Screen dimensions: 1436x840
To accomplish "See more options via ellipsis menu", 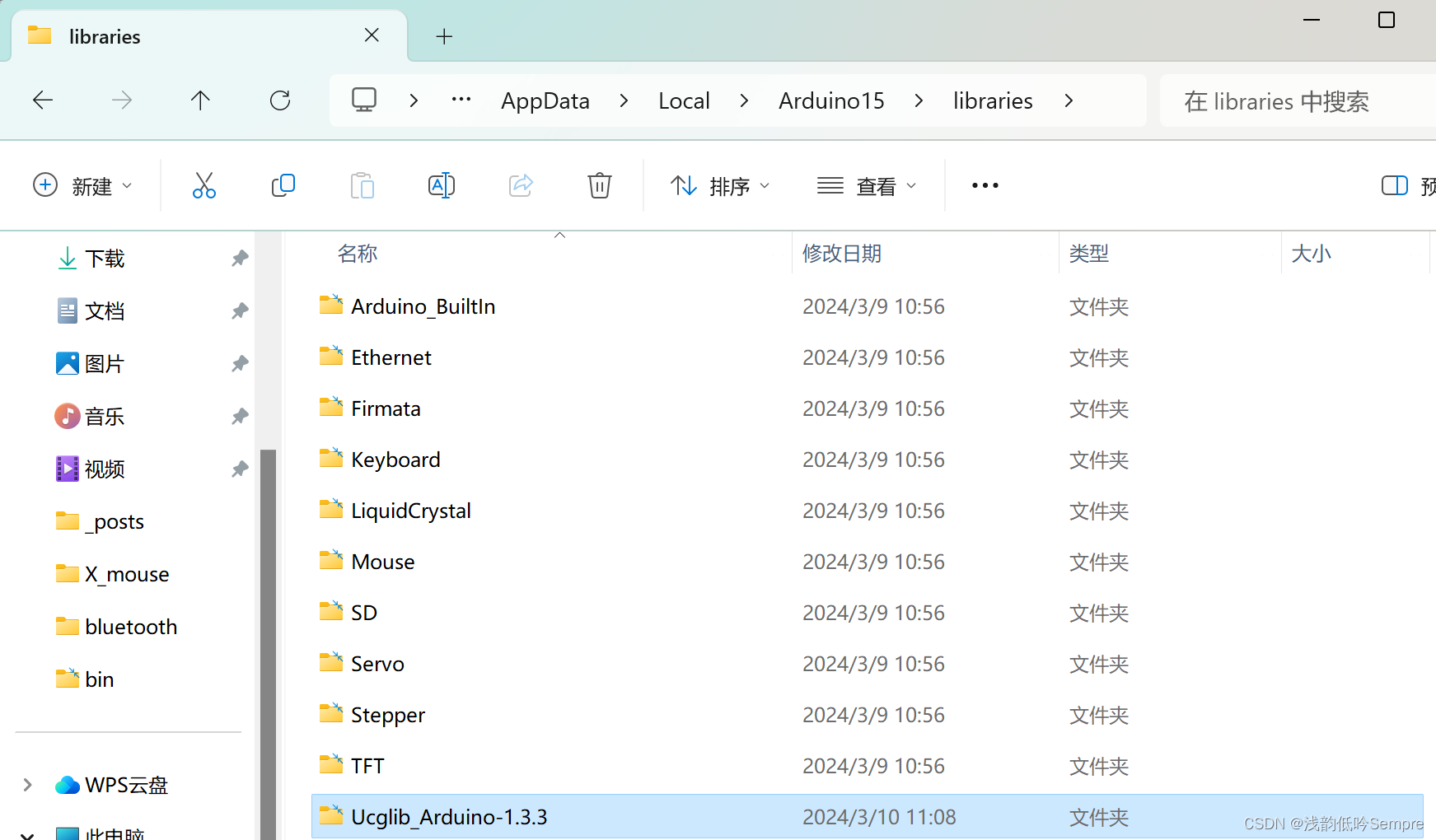I will click(984, 185).
